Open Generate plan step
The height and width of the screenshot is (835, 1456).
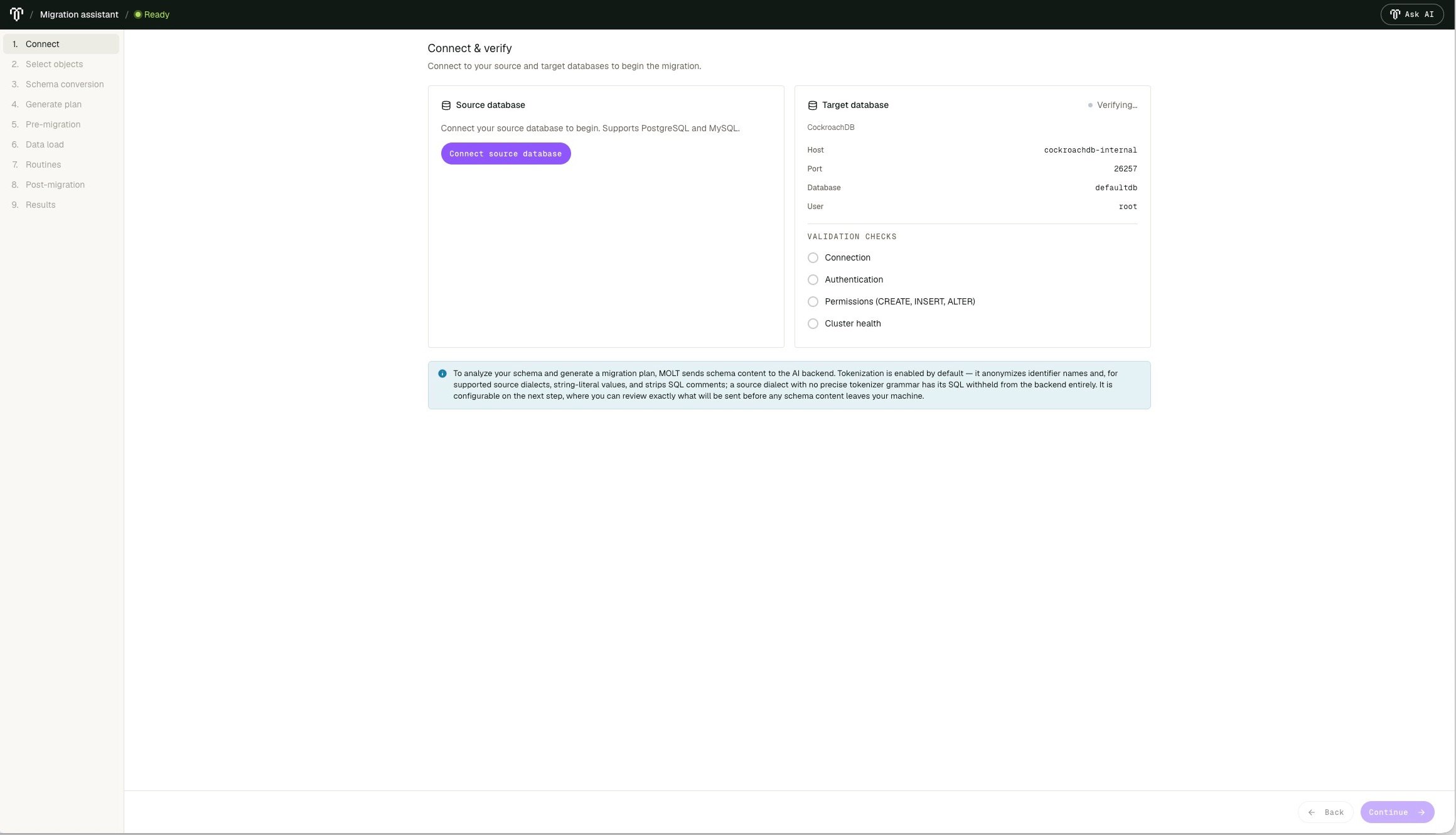(61, 104)
